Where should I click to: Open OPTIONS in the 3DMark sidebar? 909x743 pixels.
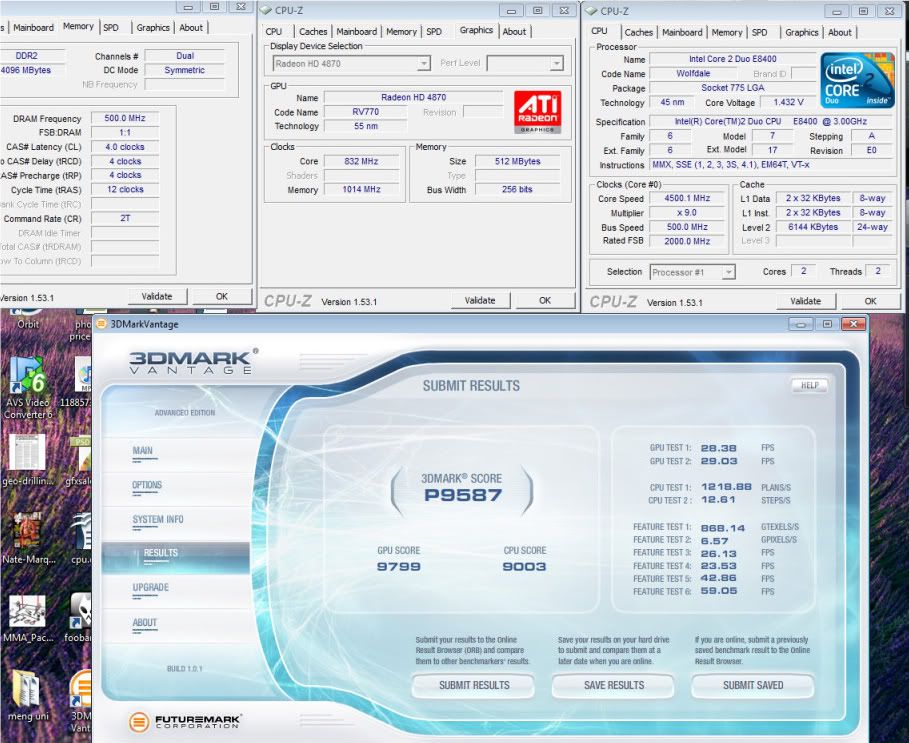tap(147, 485)
